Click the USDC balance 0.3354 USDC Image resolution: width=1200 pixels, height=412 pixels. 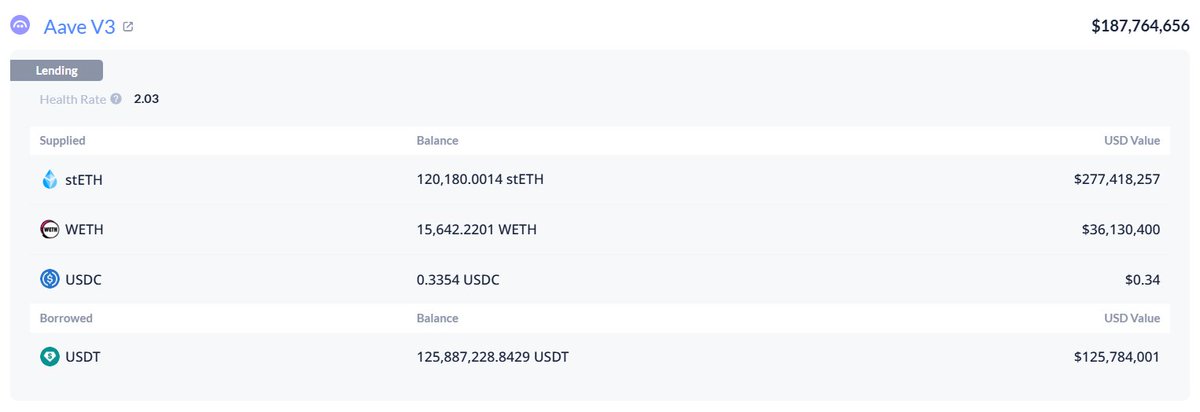(457, 280)
